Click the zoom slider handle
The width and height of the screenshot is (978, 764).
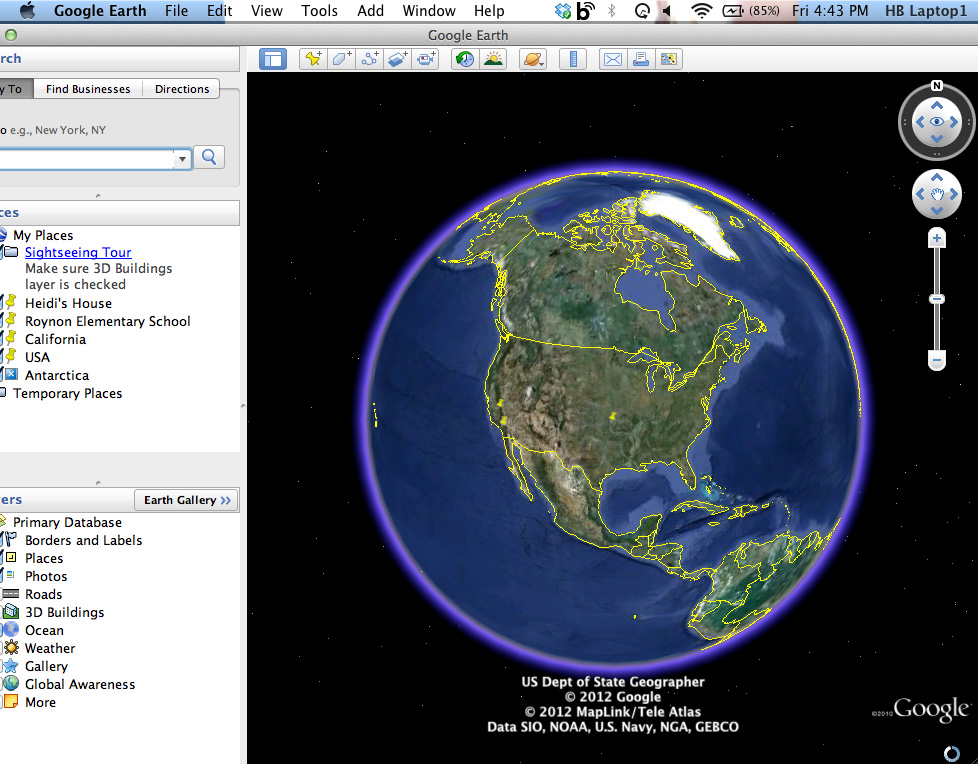click(937, 299)
